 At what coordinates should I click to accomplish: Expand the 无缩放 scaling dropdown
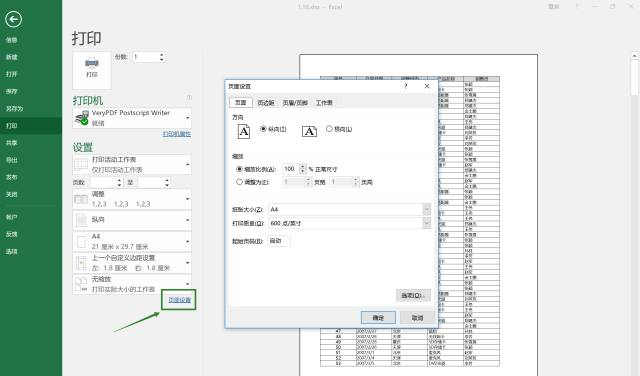tap(132, 284)
